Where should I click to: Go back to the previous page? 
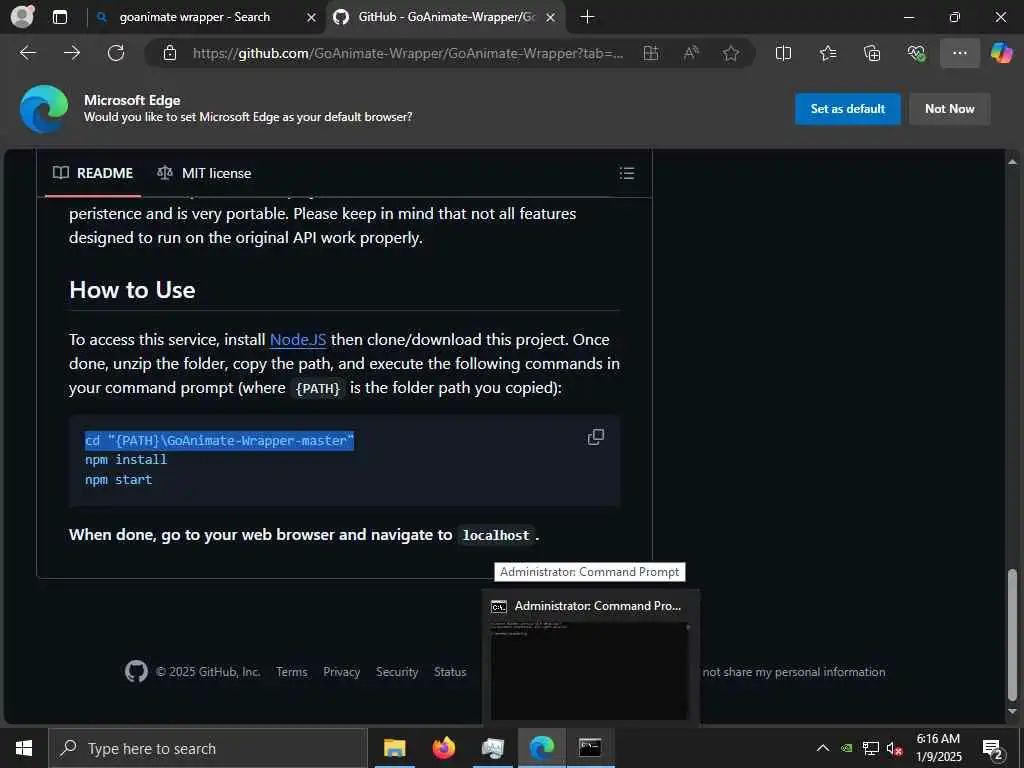coord(28,53)
